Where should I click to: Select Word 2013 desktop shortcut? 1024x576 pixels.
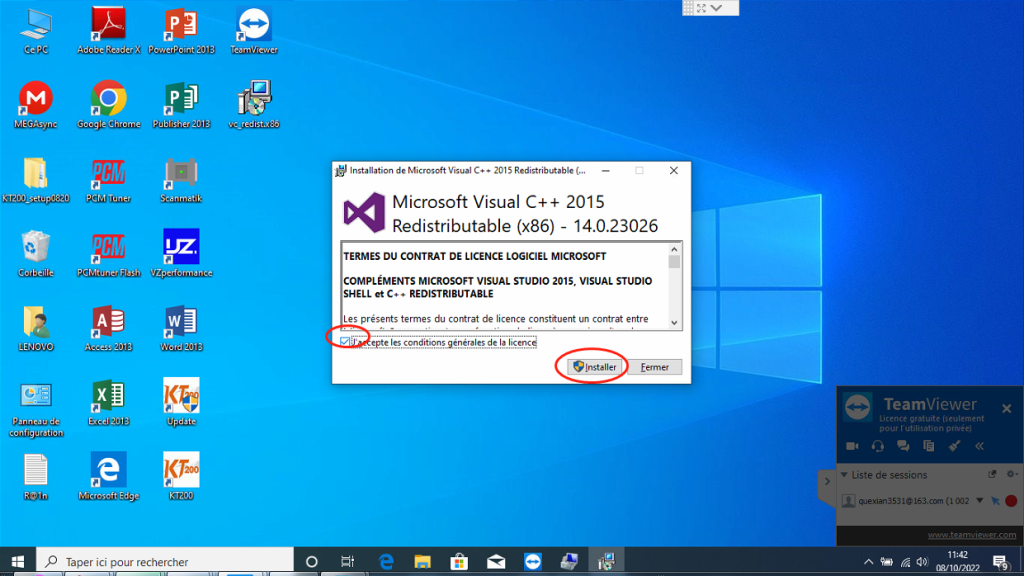point(182,328)
